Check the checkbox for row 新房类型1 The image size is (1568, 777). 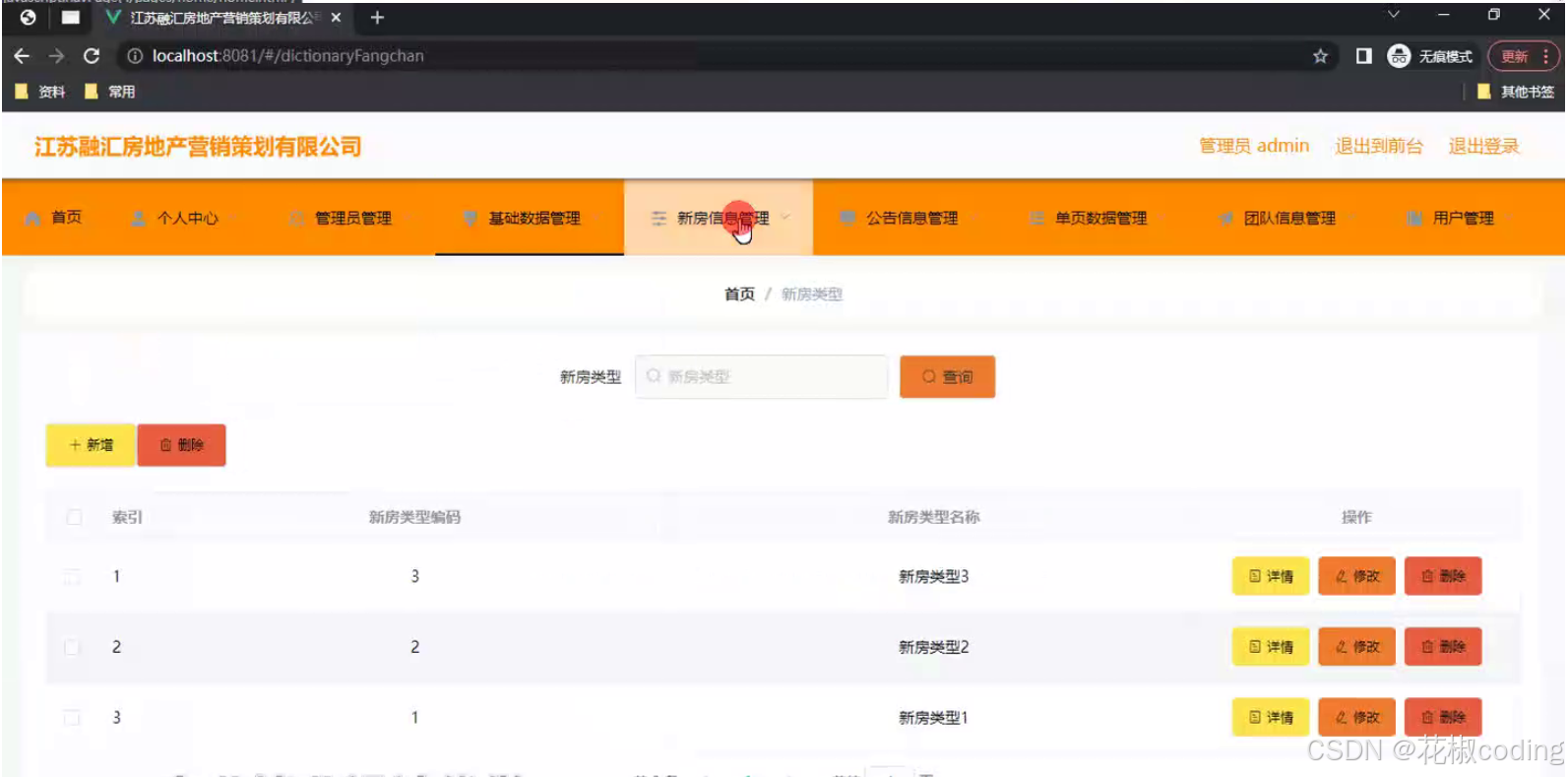(72, 718)
